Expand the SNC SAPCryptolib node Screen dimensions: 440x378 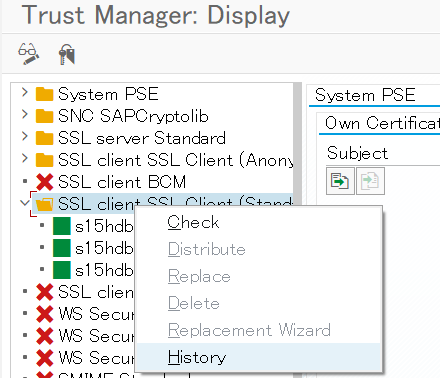[x=25, y=114]
